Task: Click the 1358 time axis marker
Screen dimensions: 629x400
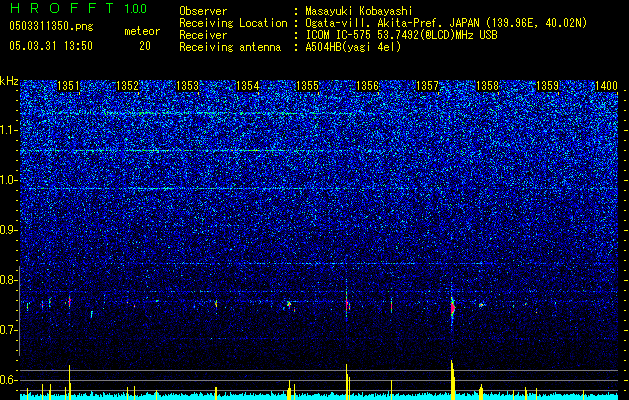Action: coord(487,86)
